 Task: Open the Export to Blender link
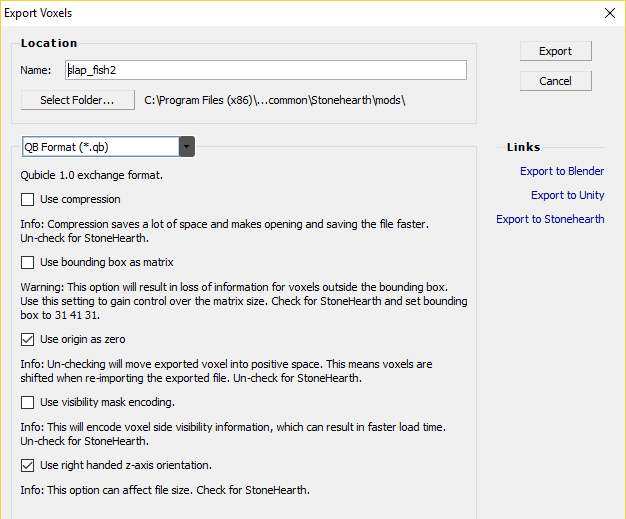pos(562,171)
